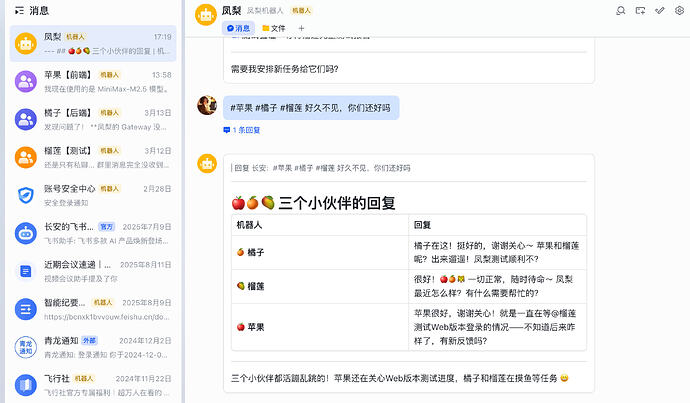Screen dimensions: 690x403
Task: Open 飞行社 conversation
Action: [x=93, y=385]
